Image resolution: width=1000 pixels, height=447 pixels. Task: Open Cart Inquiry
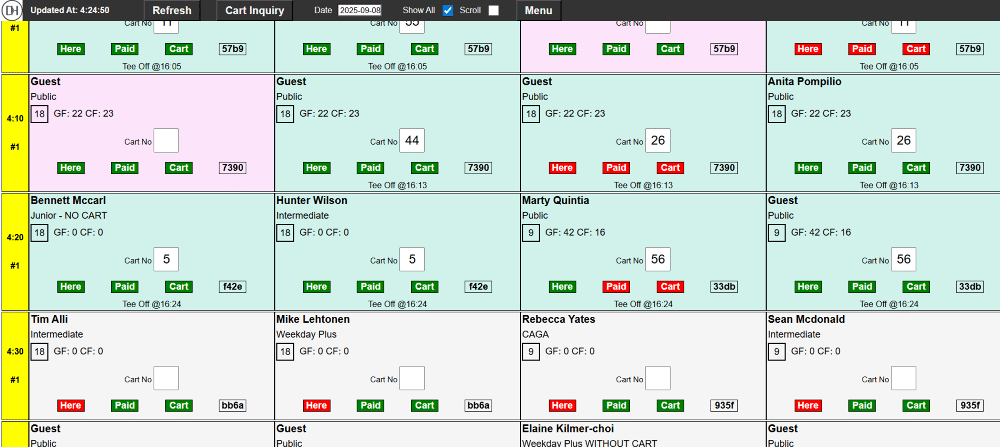tap(255, 10)
